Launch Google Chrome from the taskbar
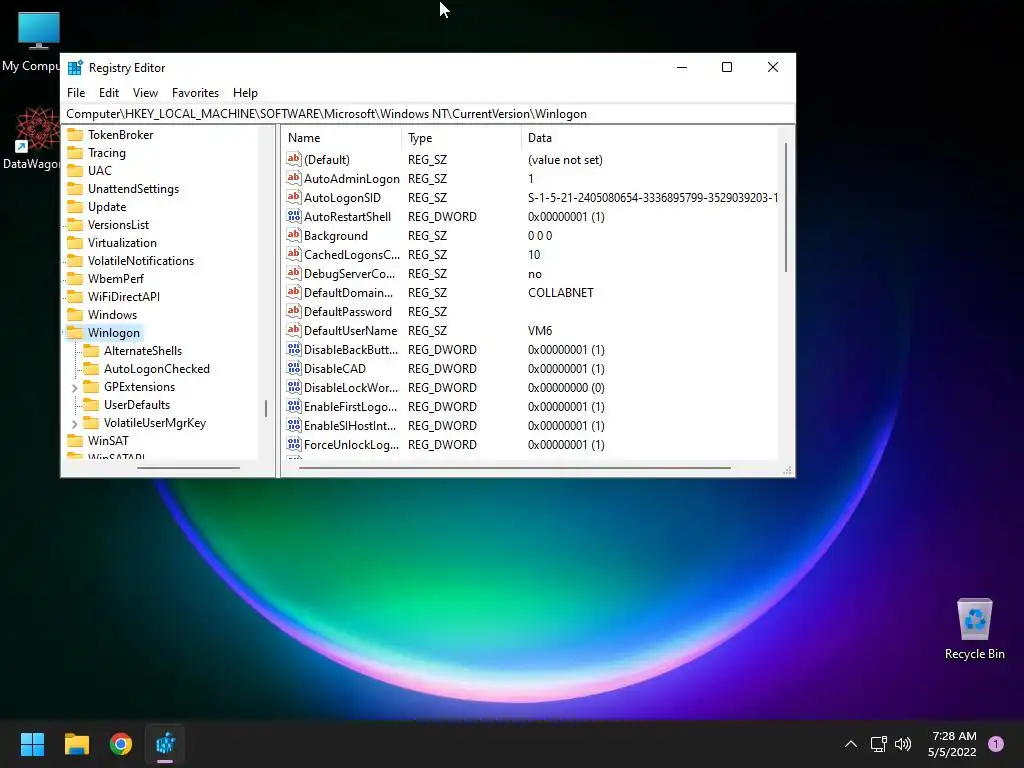This screenshot has width=1024, height=768. 121,744
